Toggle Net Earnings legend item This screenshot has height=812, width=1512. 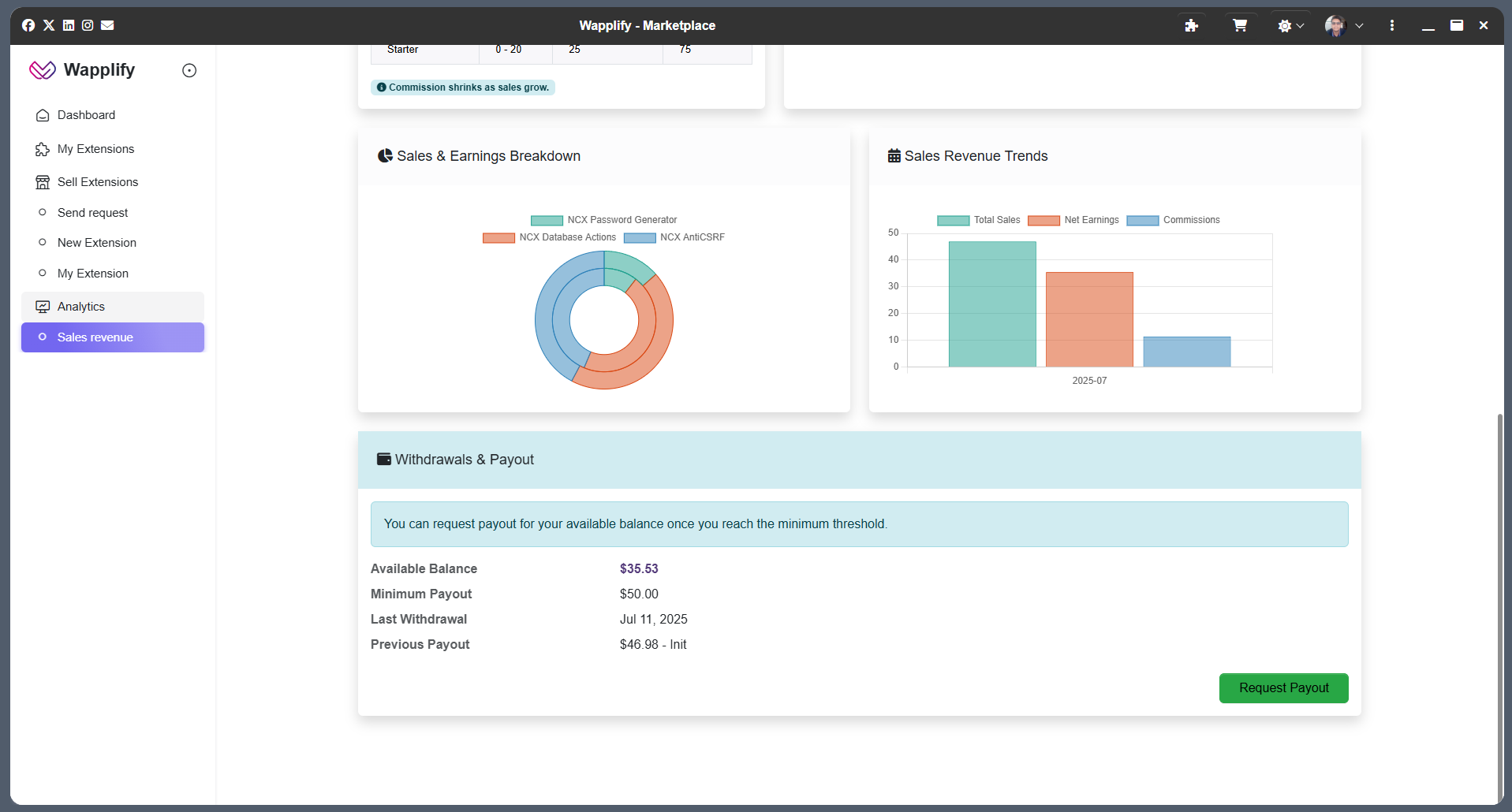1073,220
